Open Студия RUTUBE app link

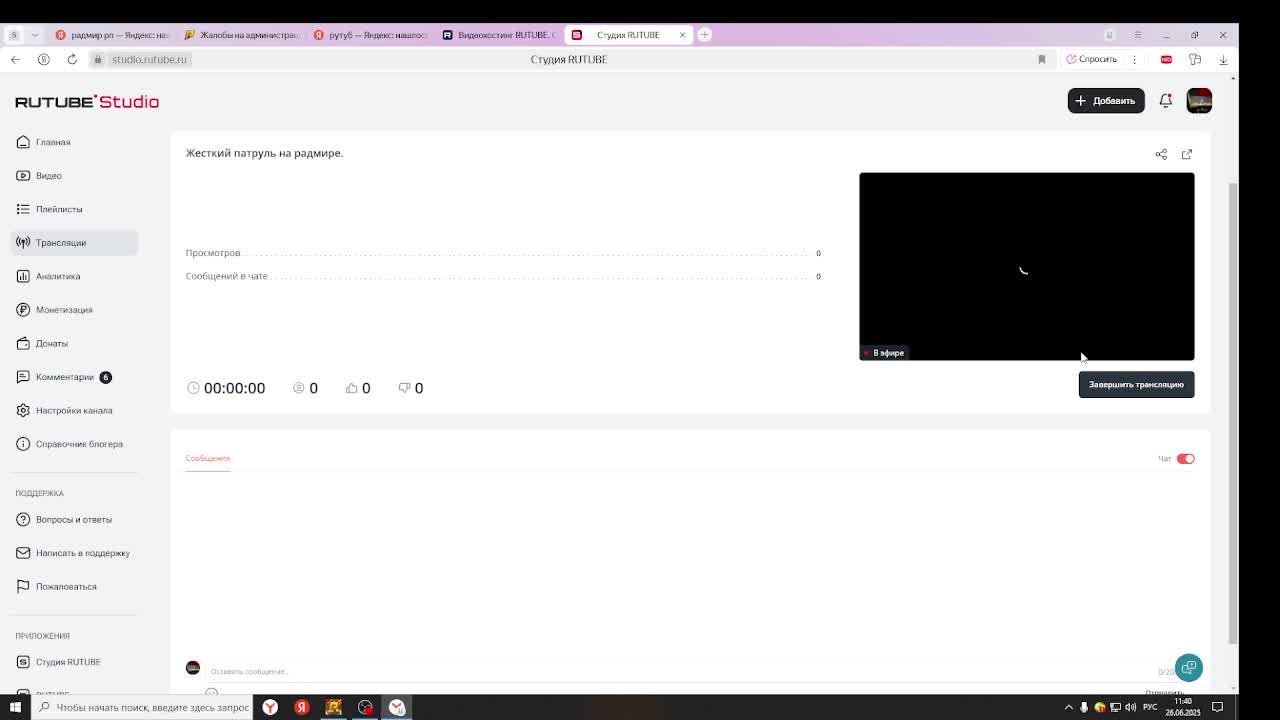(68, 662)
